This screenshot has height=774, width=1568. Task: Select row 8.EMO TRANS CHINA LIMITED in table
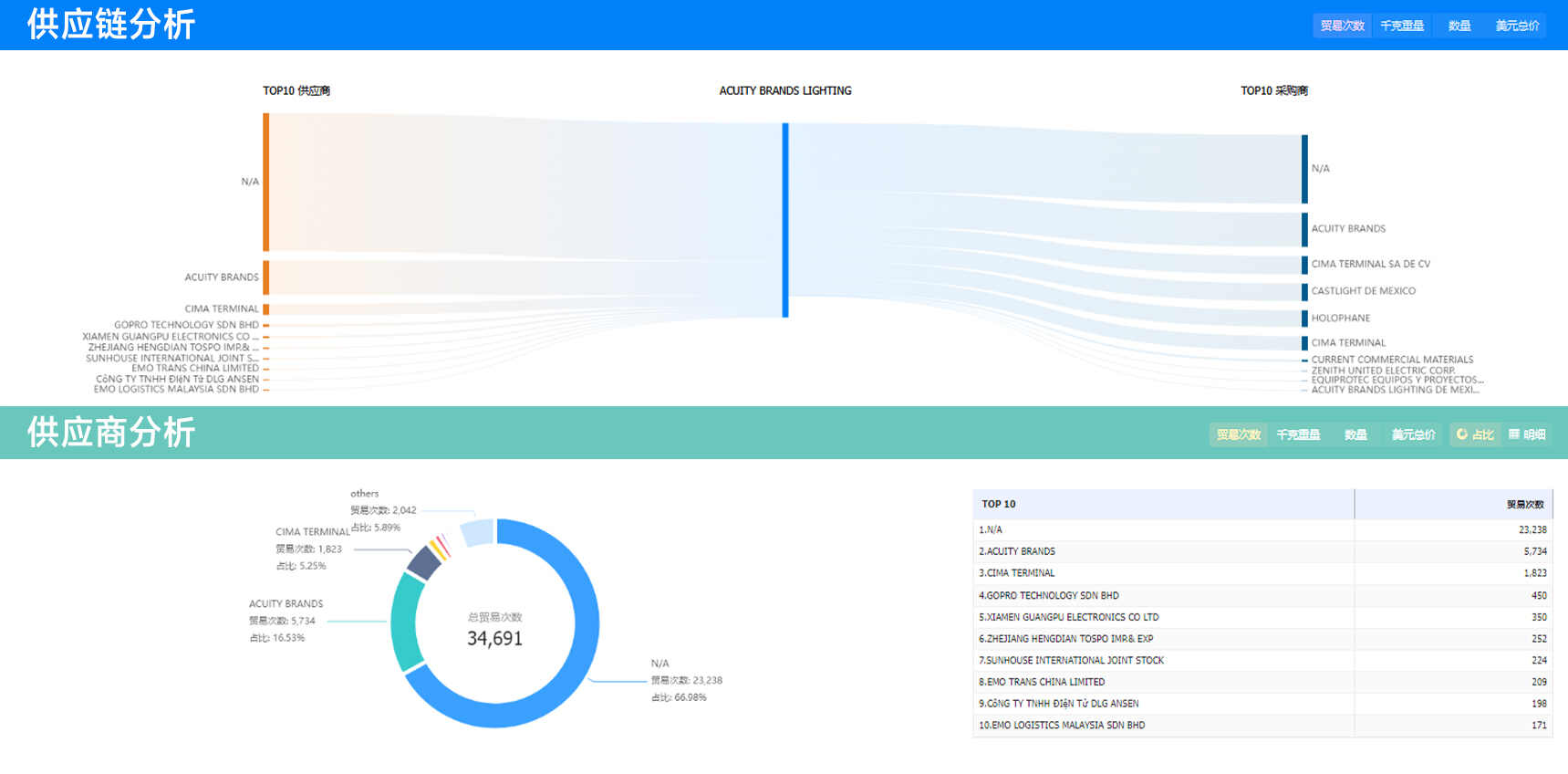(1262, 682)
